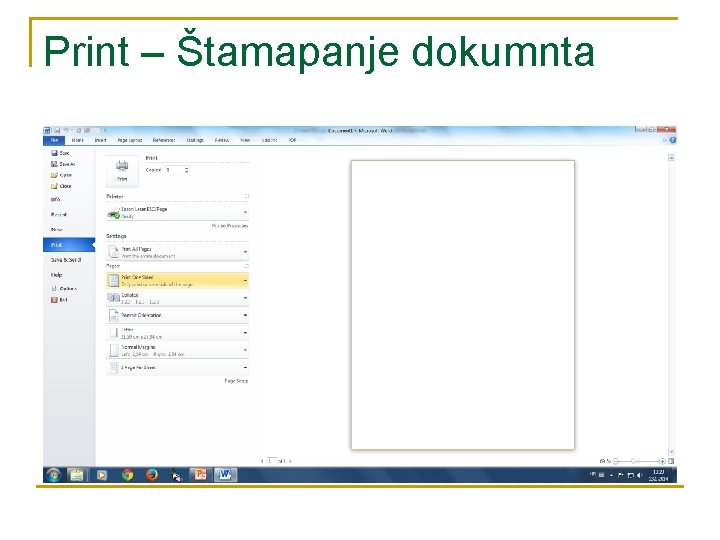Click the current page number field
Screen dimensions: 720x540
[x=272, y=461]
